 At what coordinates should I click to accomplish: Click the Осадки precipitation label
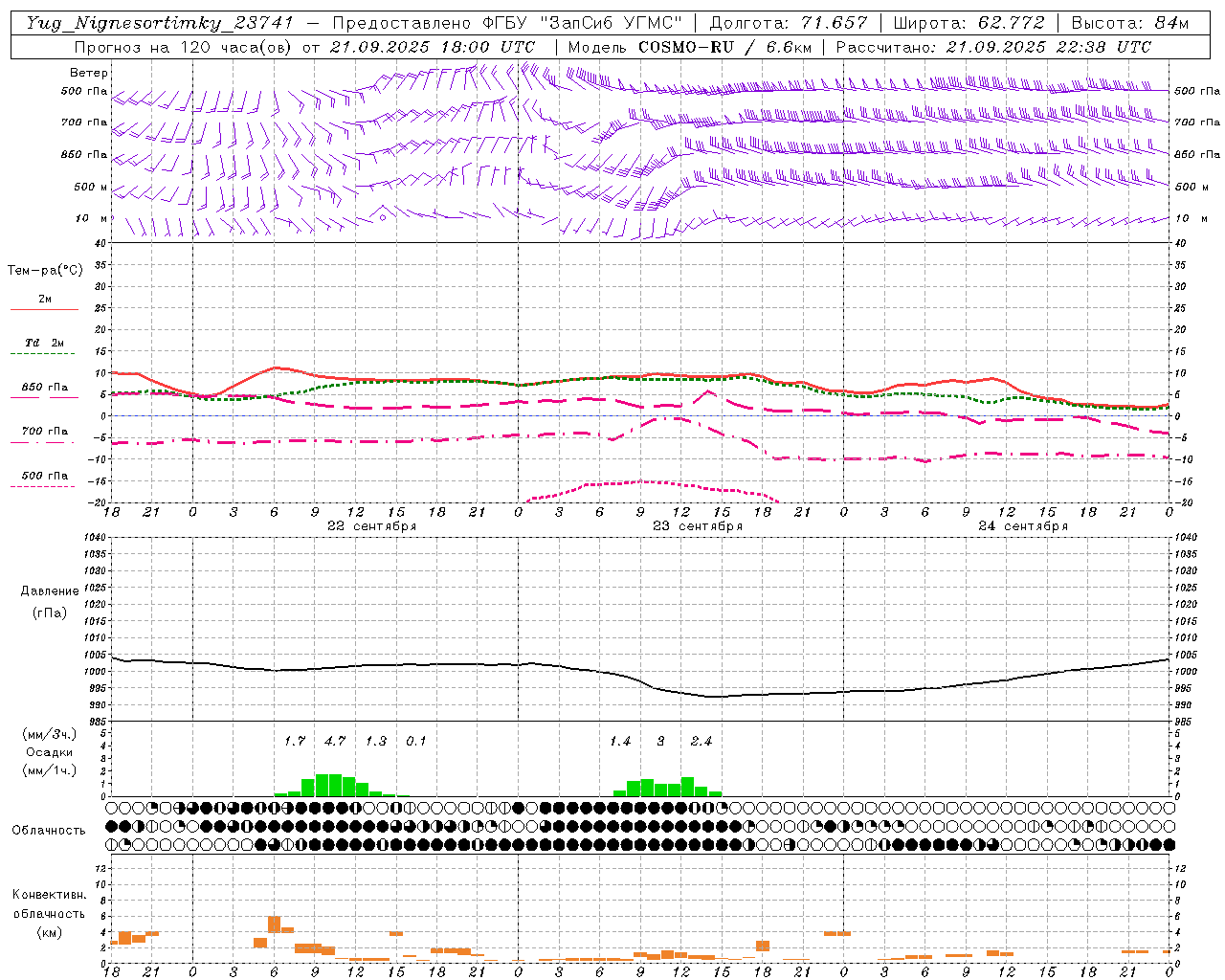[50, 753]
